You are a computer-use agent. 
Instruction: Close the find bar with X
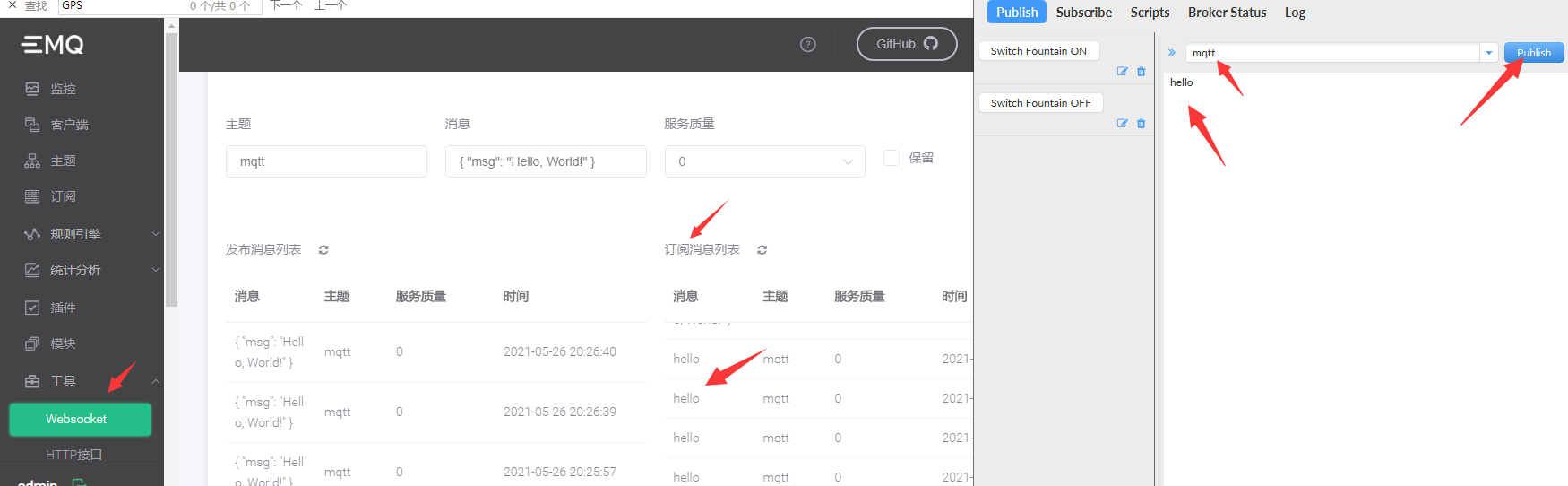pyautogui.click(x=13, y=5)
